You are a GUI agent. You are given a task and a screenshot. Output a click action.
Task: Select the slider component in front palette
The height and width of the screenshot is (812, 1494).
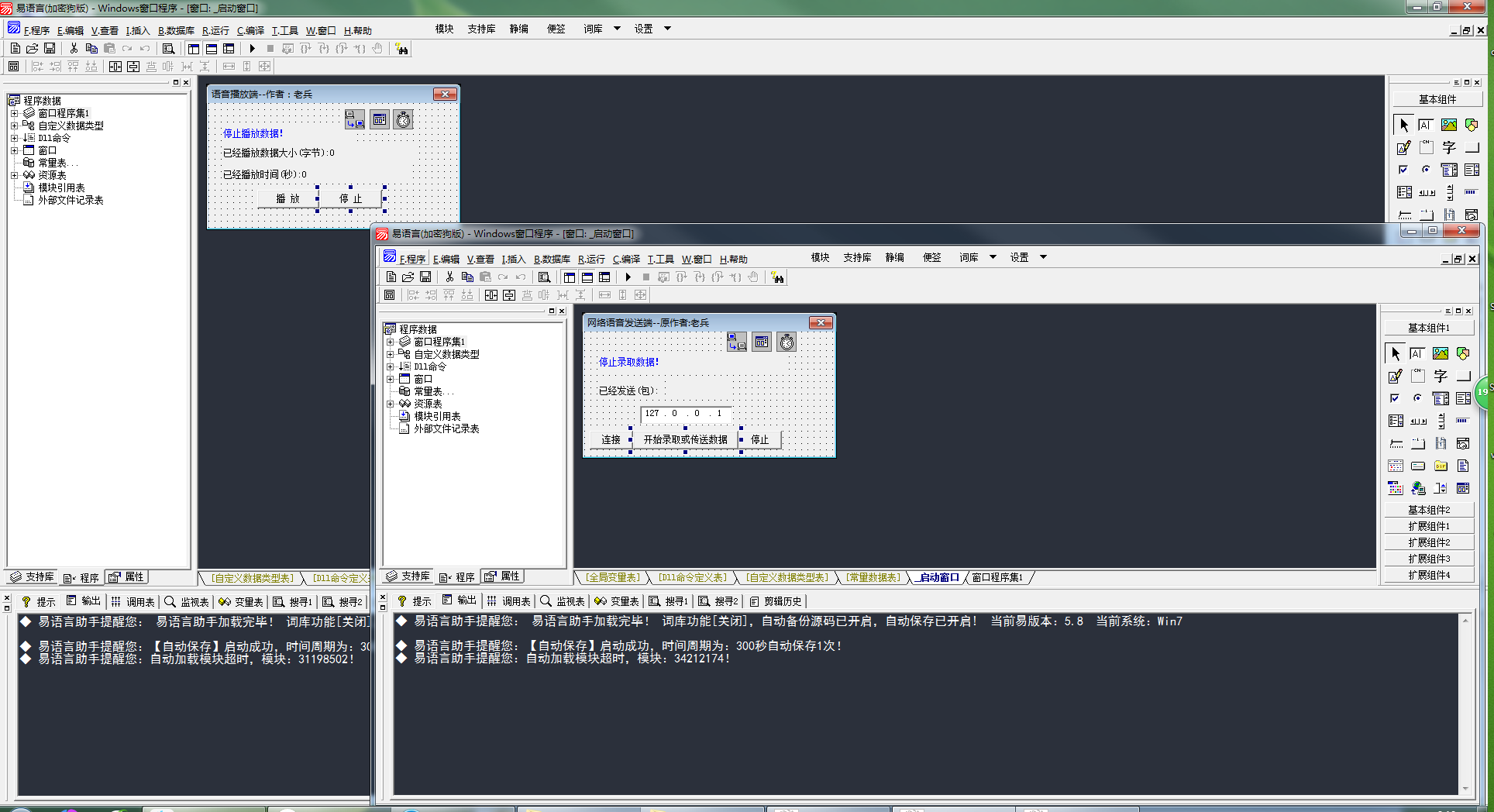1396,444
